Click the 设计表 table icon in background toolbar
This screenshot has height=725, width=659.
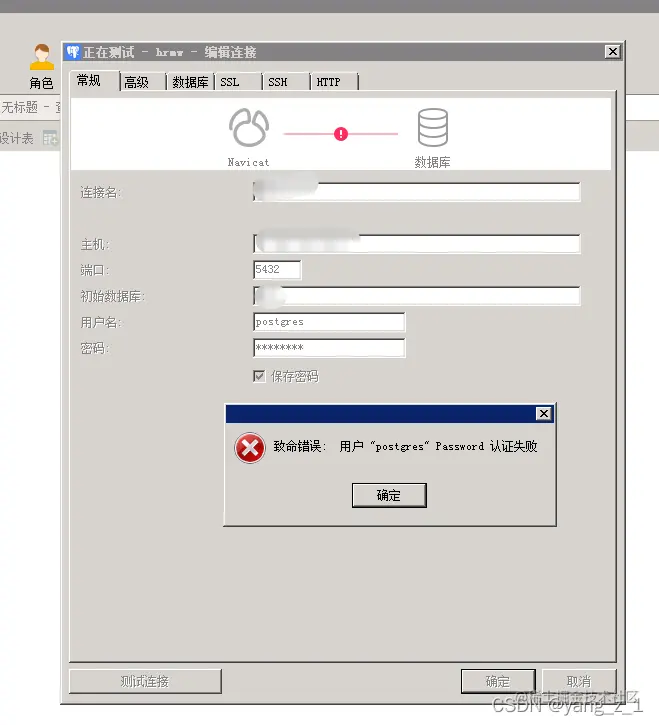pyautogui.click(x=49, y=138)
